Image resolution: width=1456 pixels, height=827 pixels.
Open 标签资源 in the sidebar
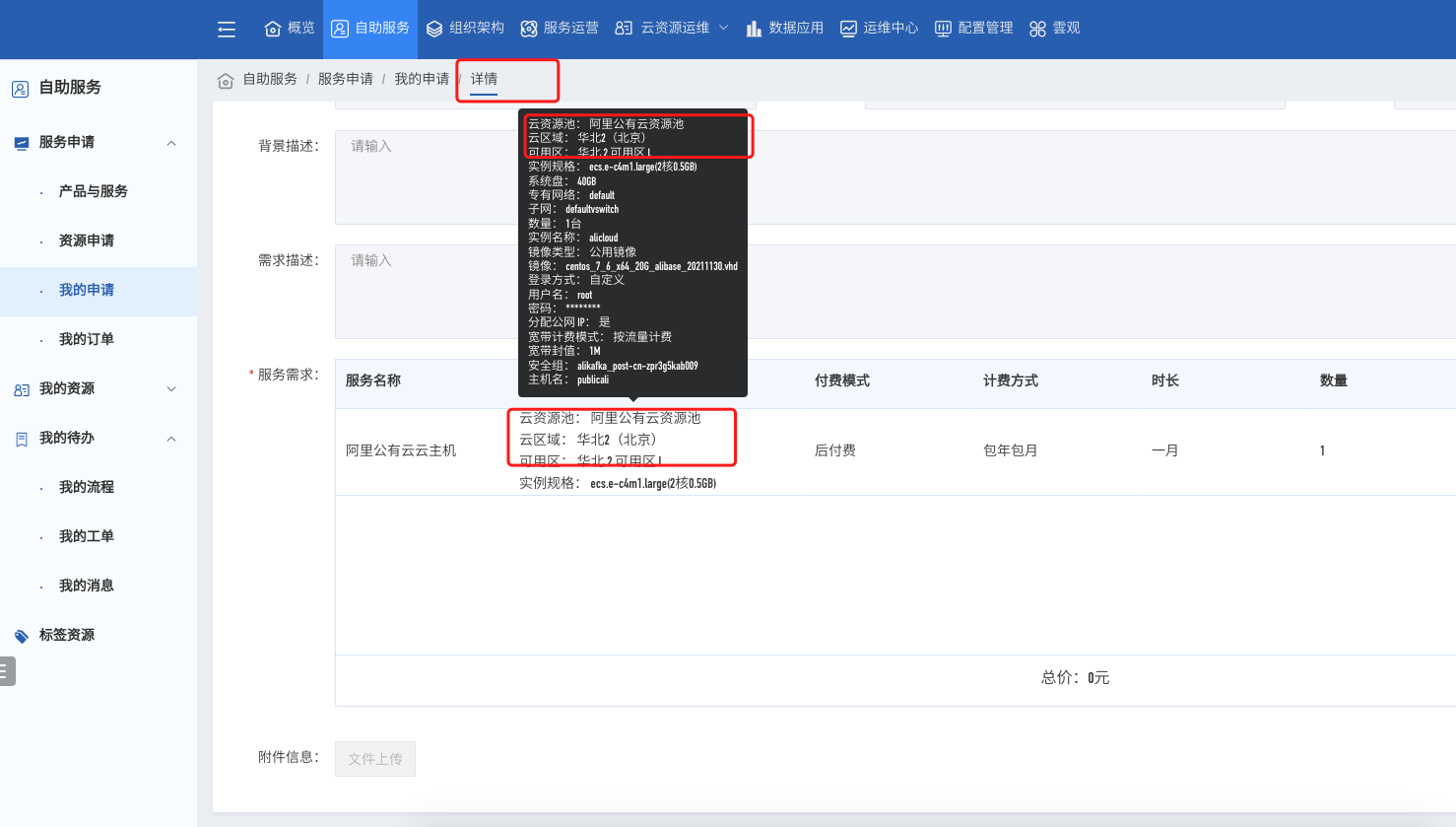click(x=67, y=635)
